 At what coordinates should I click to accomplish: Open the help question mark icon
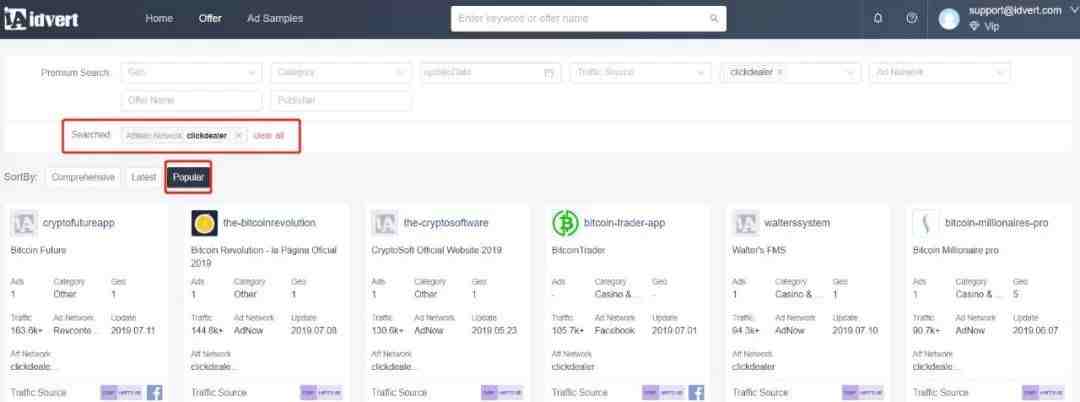(x=912, y=19)
